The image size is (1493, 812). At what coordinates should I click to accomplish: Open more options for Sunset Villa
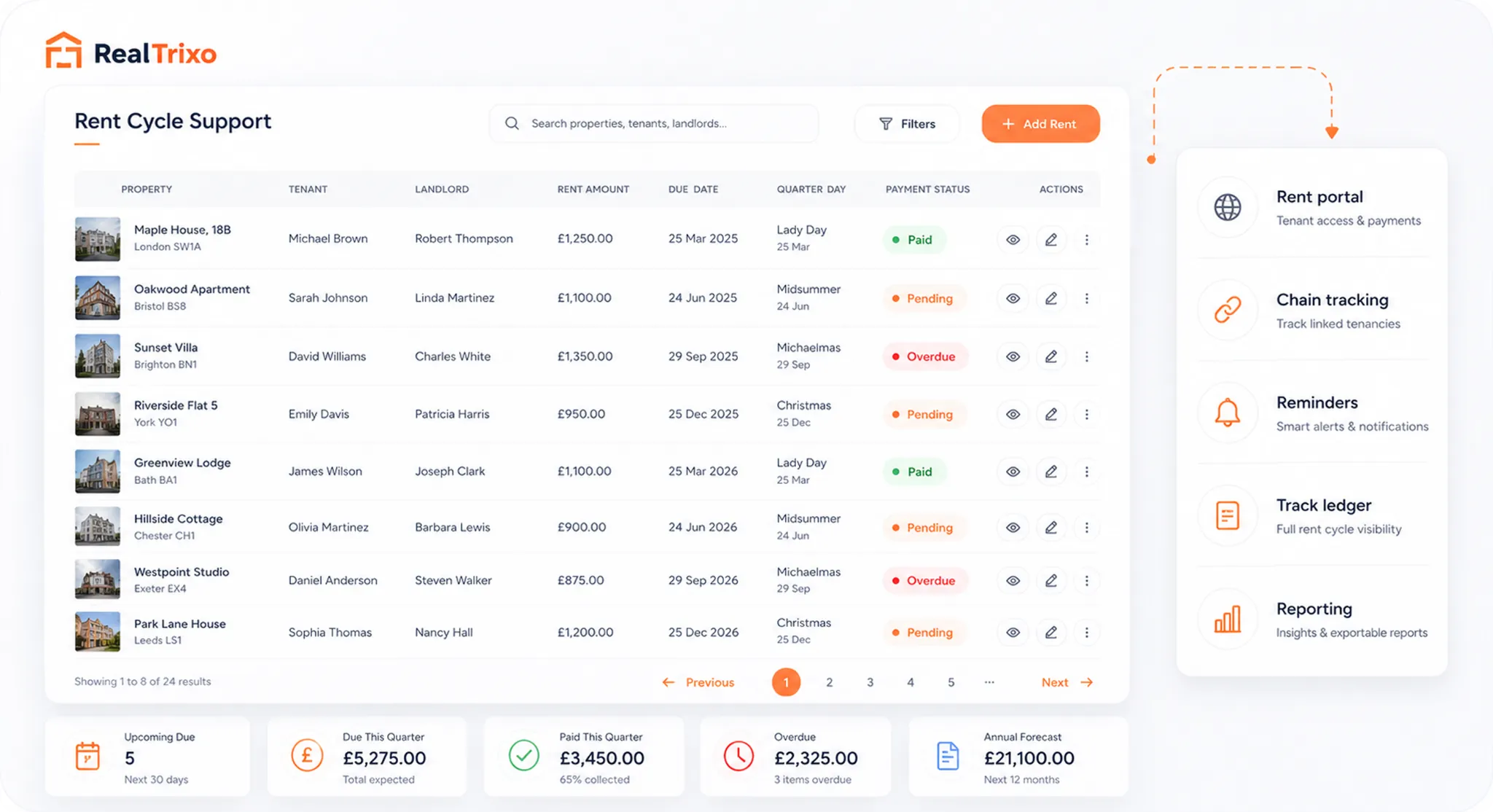coord(1086,356)
